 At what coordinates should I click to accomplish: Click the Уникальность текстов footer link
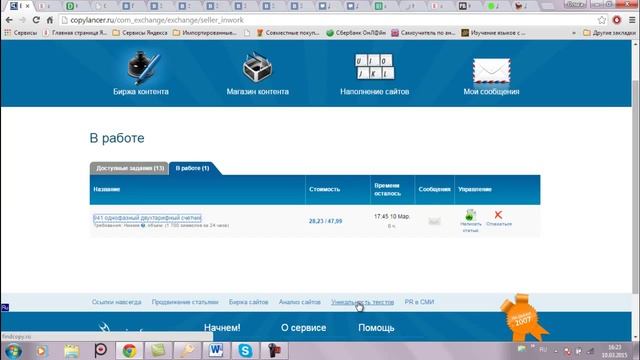click(x=362, y=302)
